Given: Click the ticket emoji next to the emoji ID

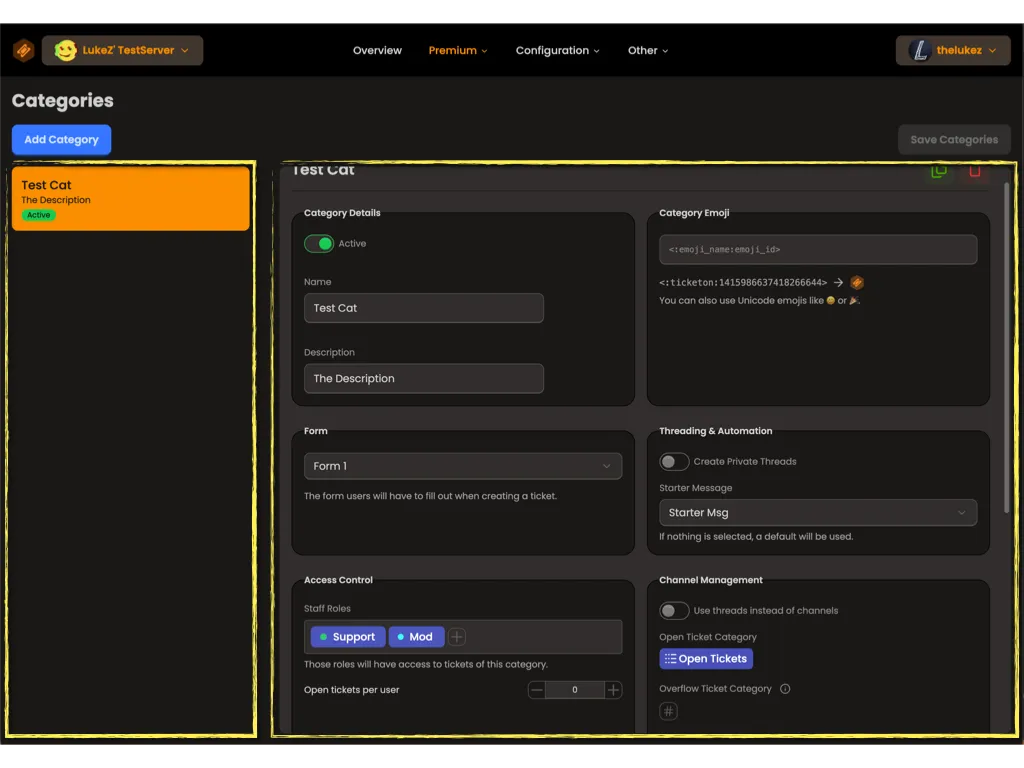Looking at the screenshot, I should tap(856, 282).
